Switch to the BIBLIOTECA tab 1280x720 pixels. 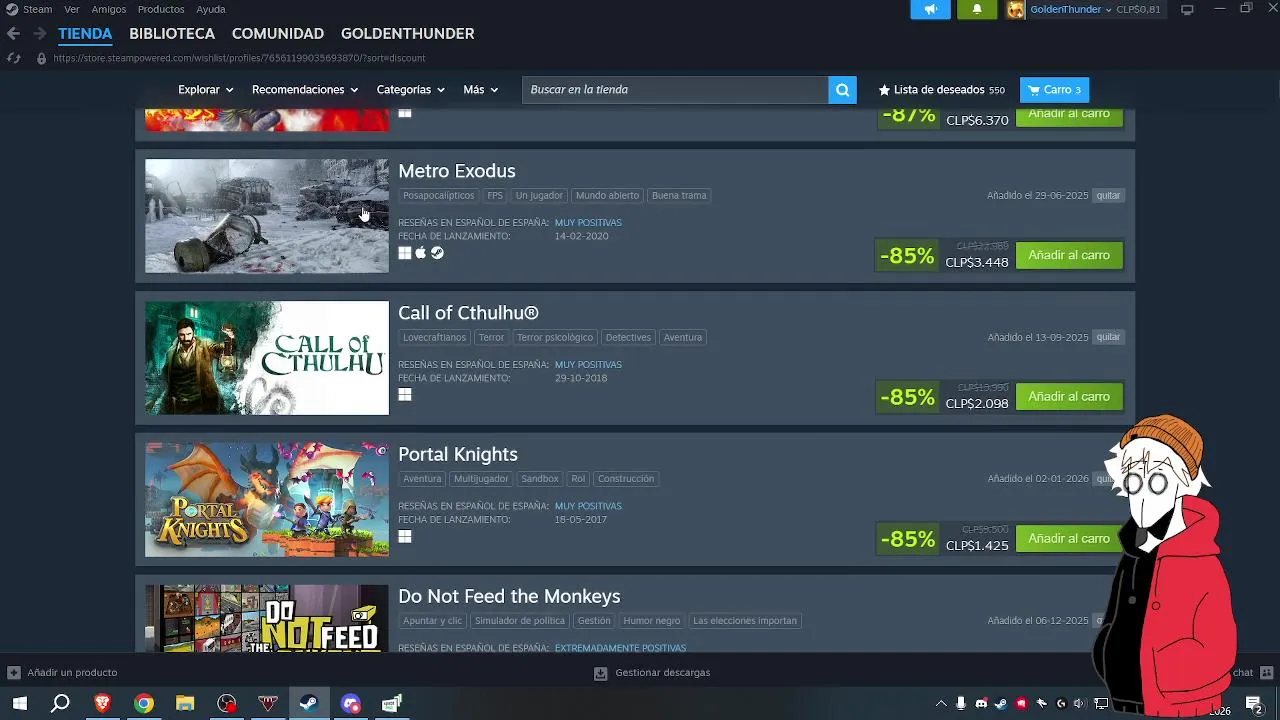click(172, 33)
